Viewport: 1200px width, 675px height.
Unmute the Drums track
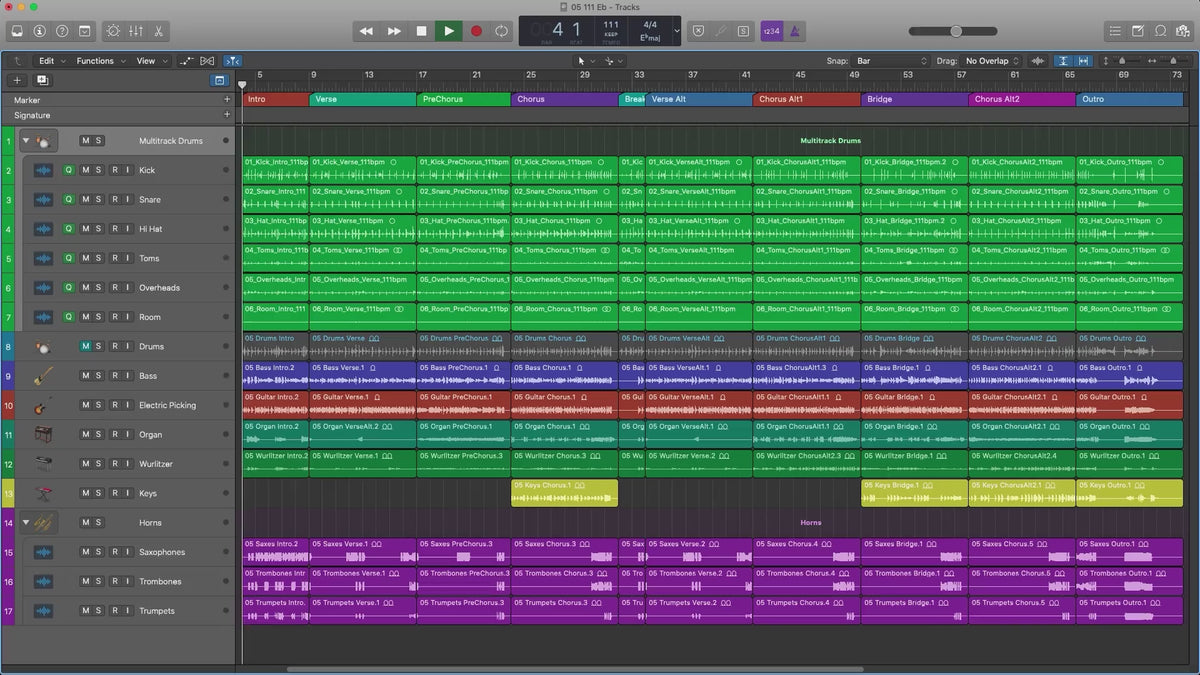point(85,346)
